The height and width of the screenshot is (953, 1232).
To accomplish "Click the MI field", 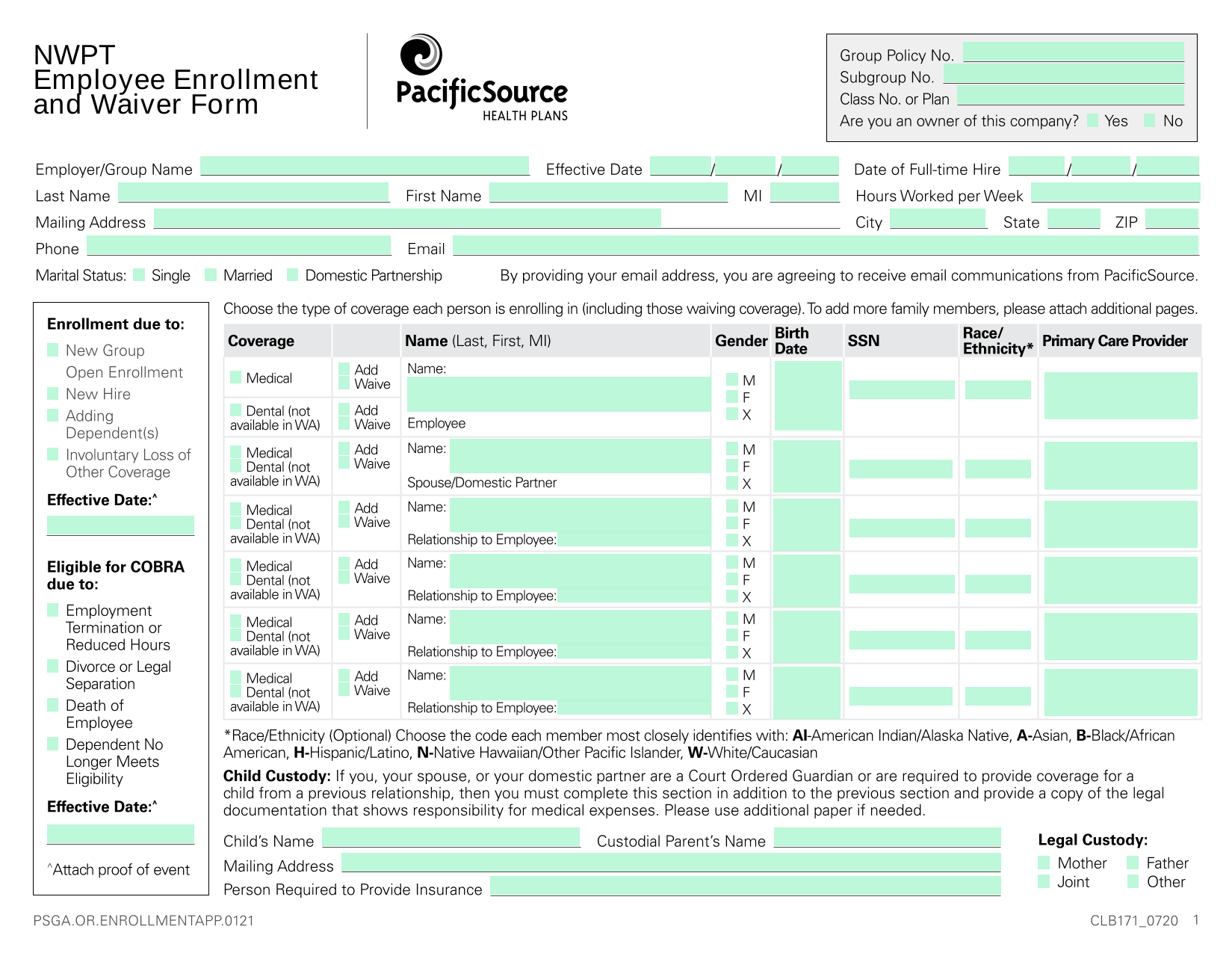I will [x=805, y=193].
